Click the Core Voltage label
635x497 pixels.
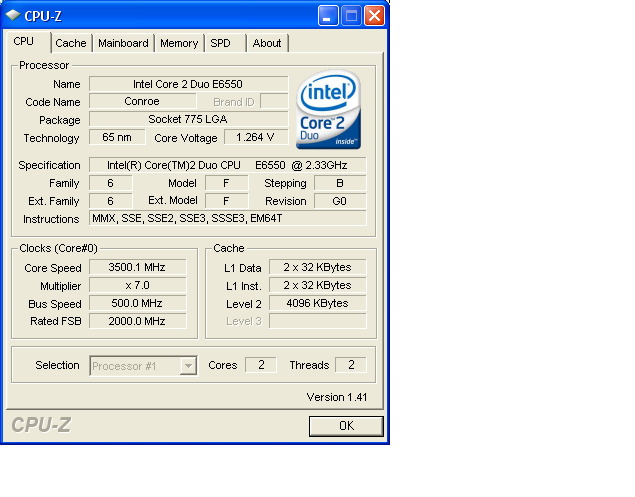point(185,138)
